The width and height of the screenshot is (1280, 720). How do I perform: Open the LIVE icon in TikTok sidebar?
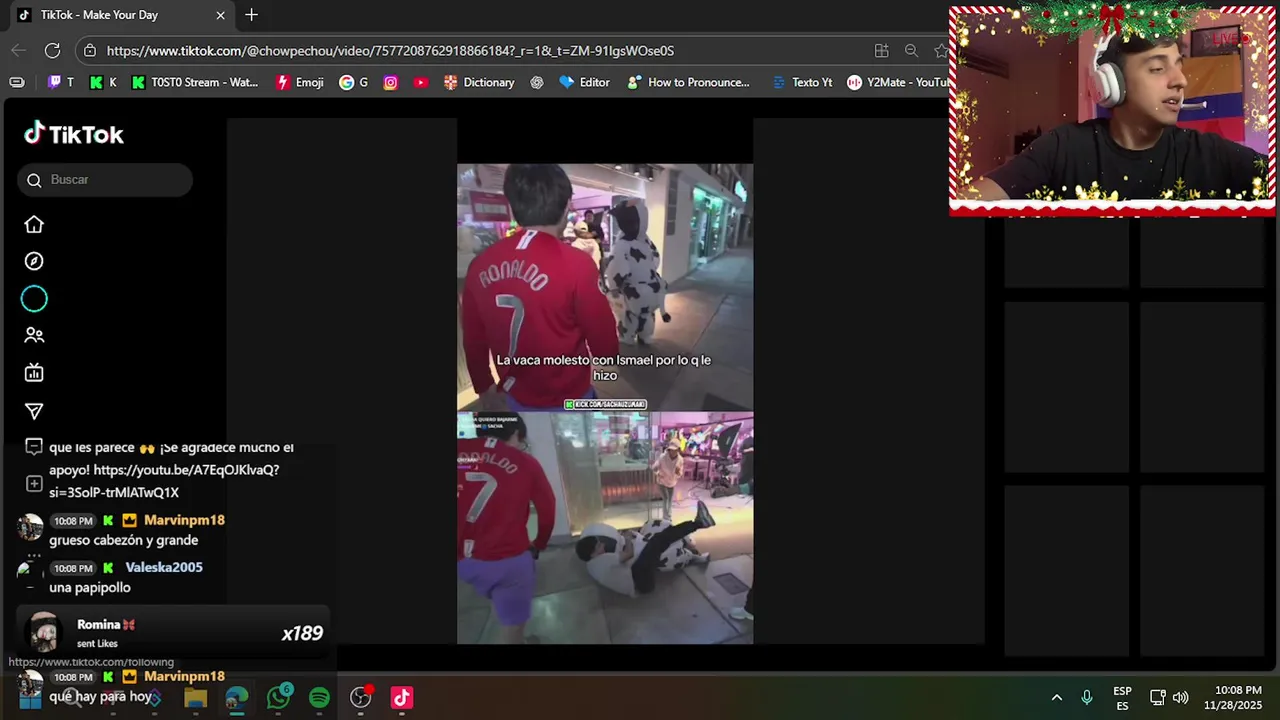point(34,373)
